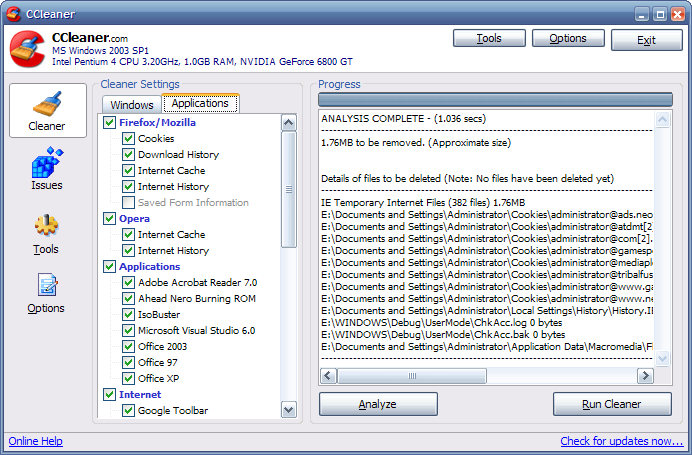
Task: Click settings list scroll down arrow
Action: [289, 410]
